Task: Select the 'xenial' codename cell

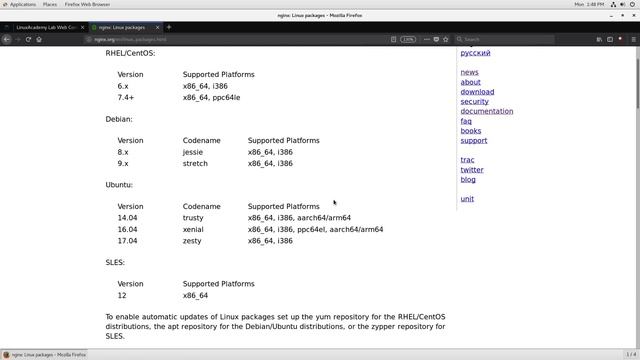Action: (193, 229)
